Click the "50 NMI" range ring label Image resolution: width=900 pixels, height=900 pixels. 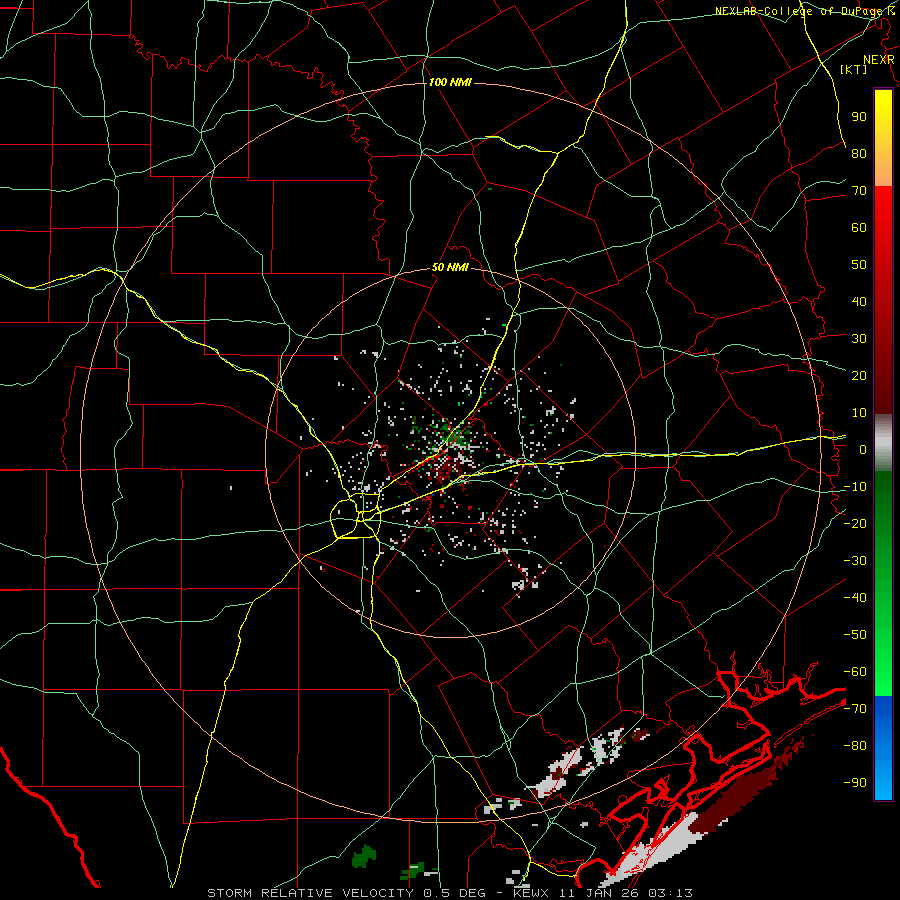450,267
